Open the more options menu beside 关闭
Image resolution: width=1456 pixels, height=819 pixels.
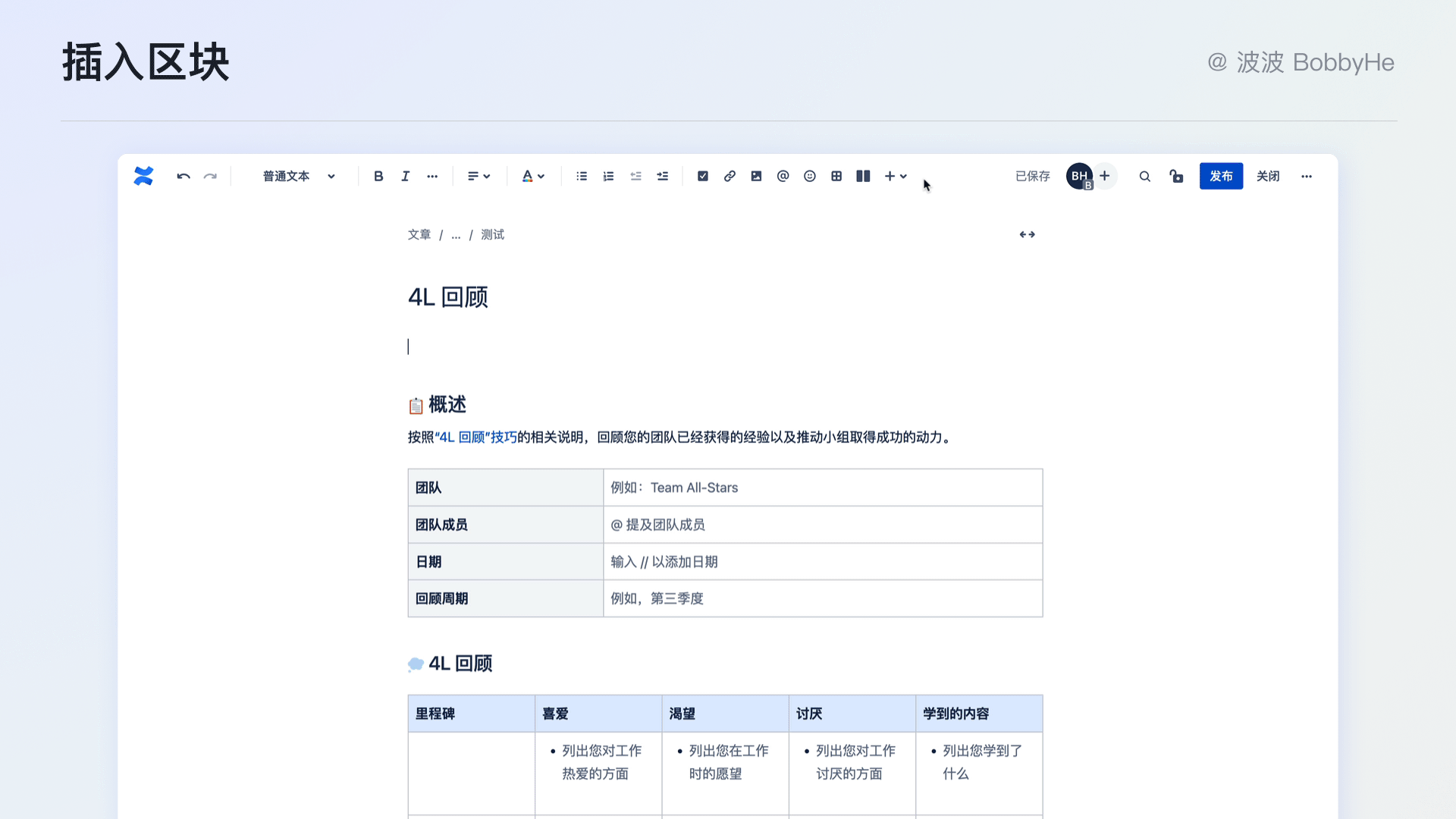click(1306, 176)
